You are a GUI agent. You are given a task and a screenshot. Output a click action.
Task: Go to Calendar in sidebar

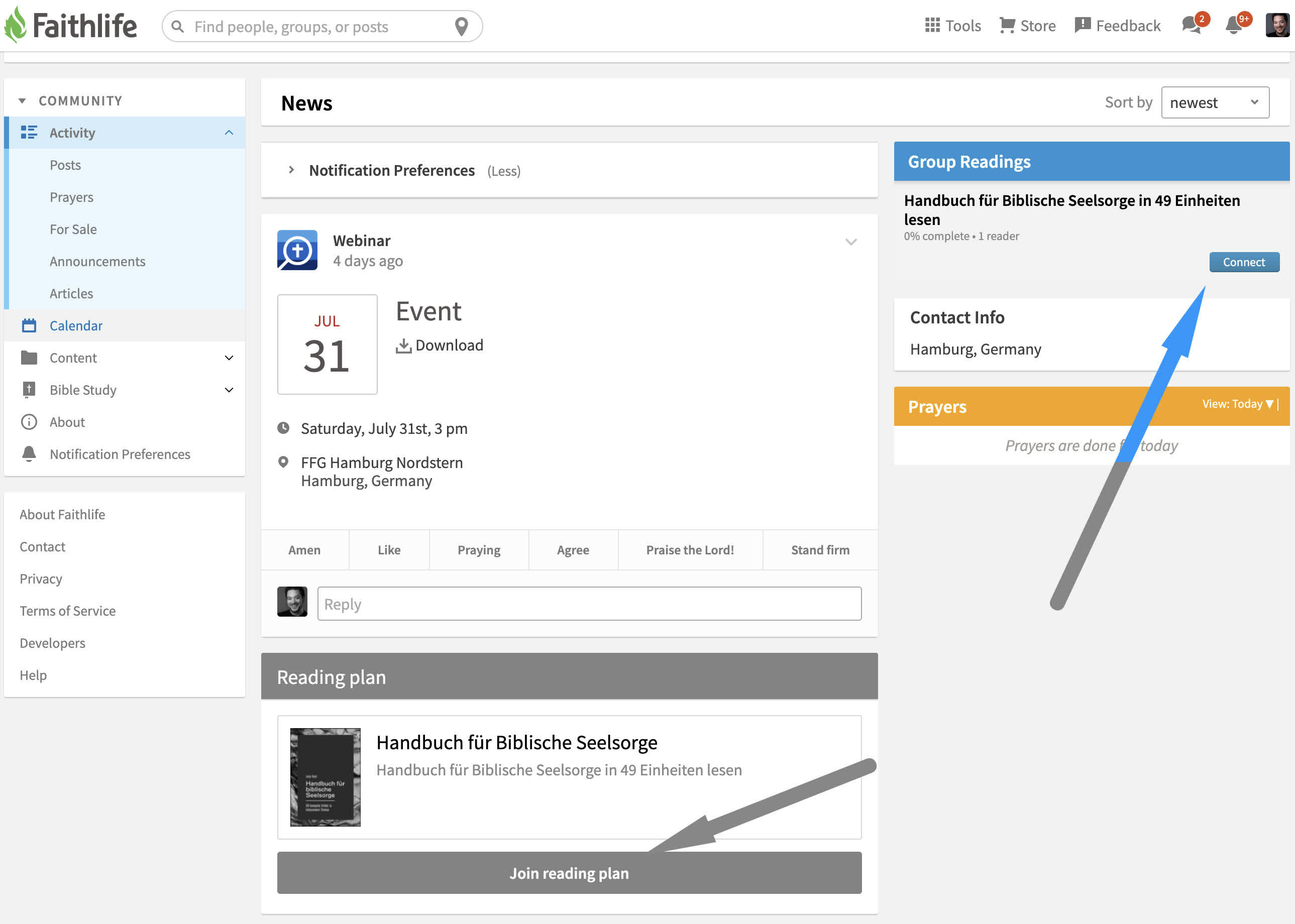[x=76, y=325]
